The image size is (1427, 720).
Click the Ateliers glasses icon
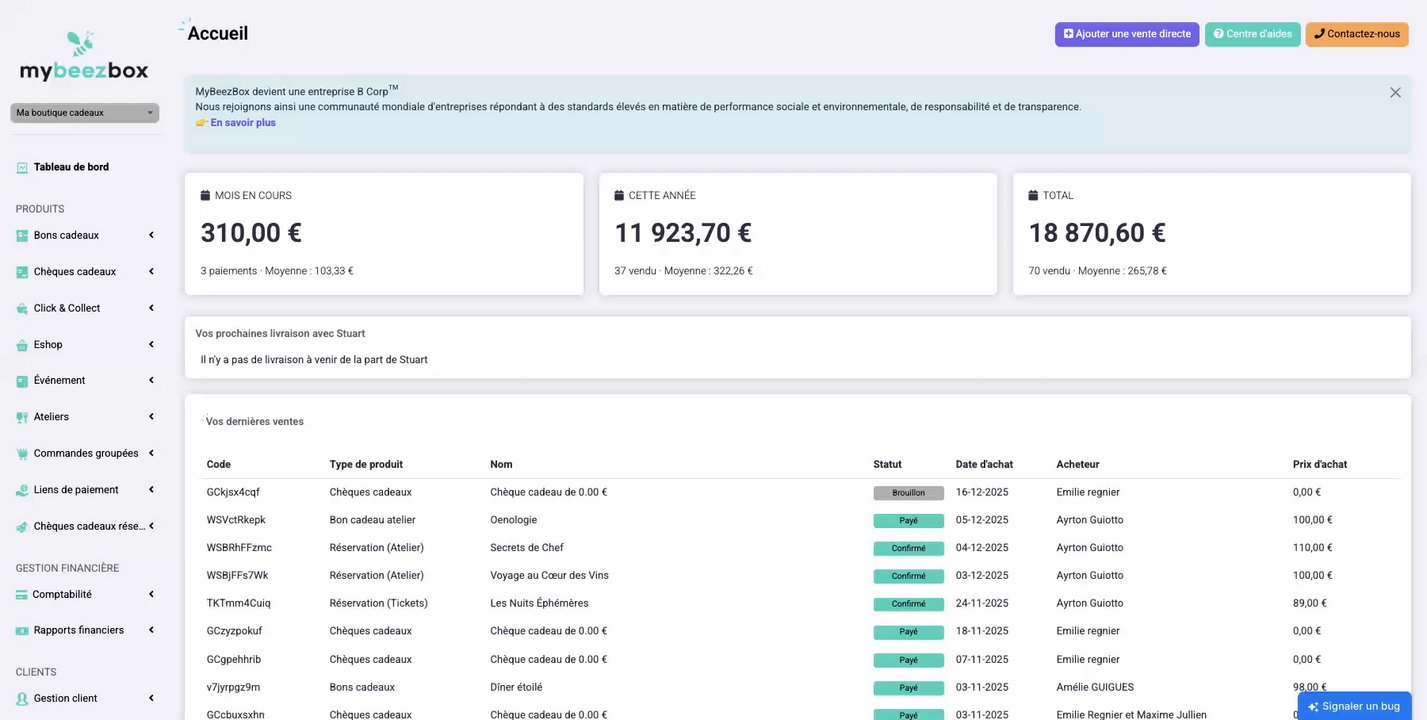click(22, 417)
